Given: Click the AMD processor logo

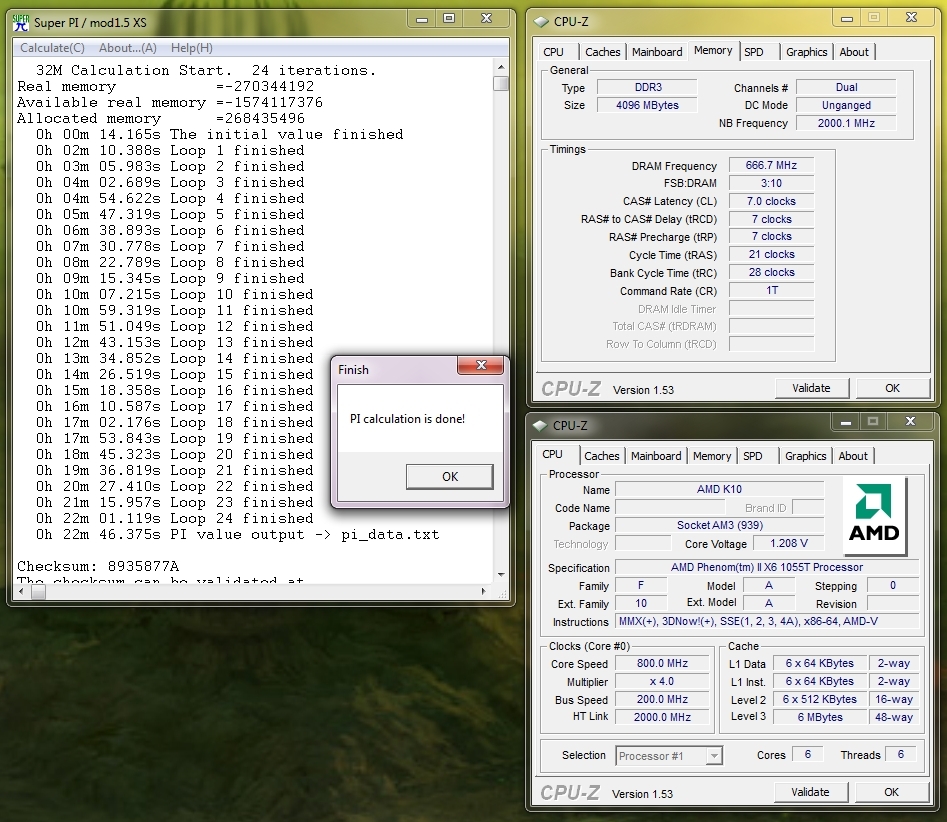Looking at the screenshot, I should pos(874,512).
